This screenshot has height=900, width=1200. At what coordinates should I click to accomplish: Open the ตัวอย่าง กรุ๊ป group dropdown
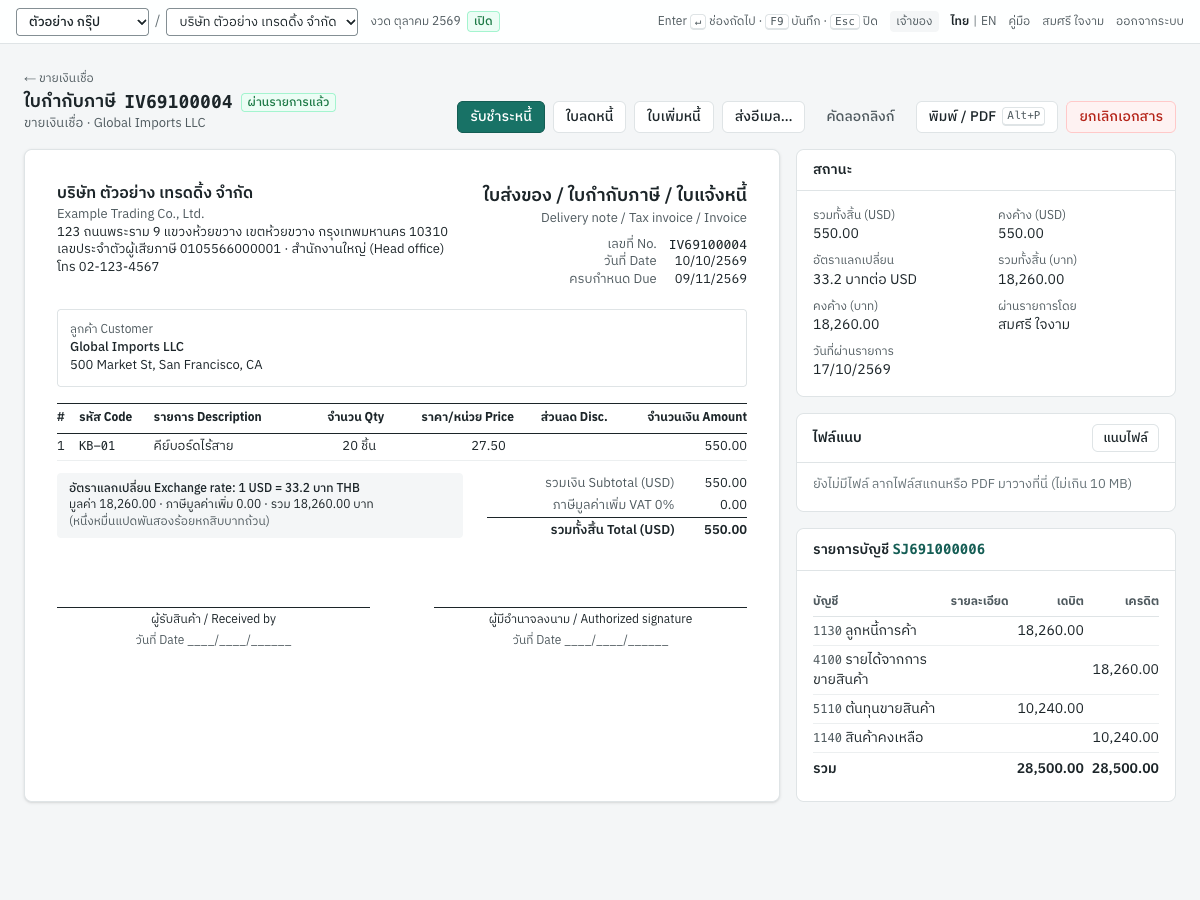(82, 22)
